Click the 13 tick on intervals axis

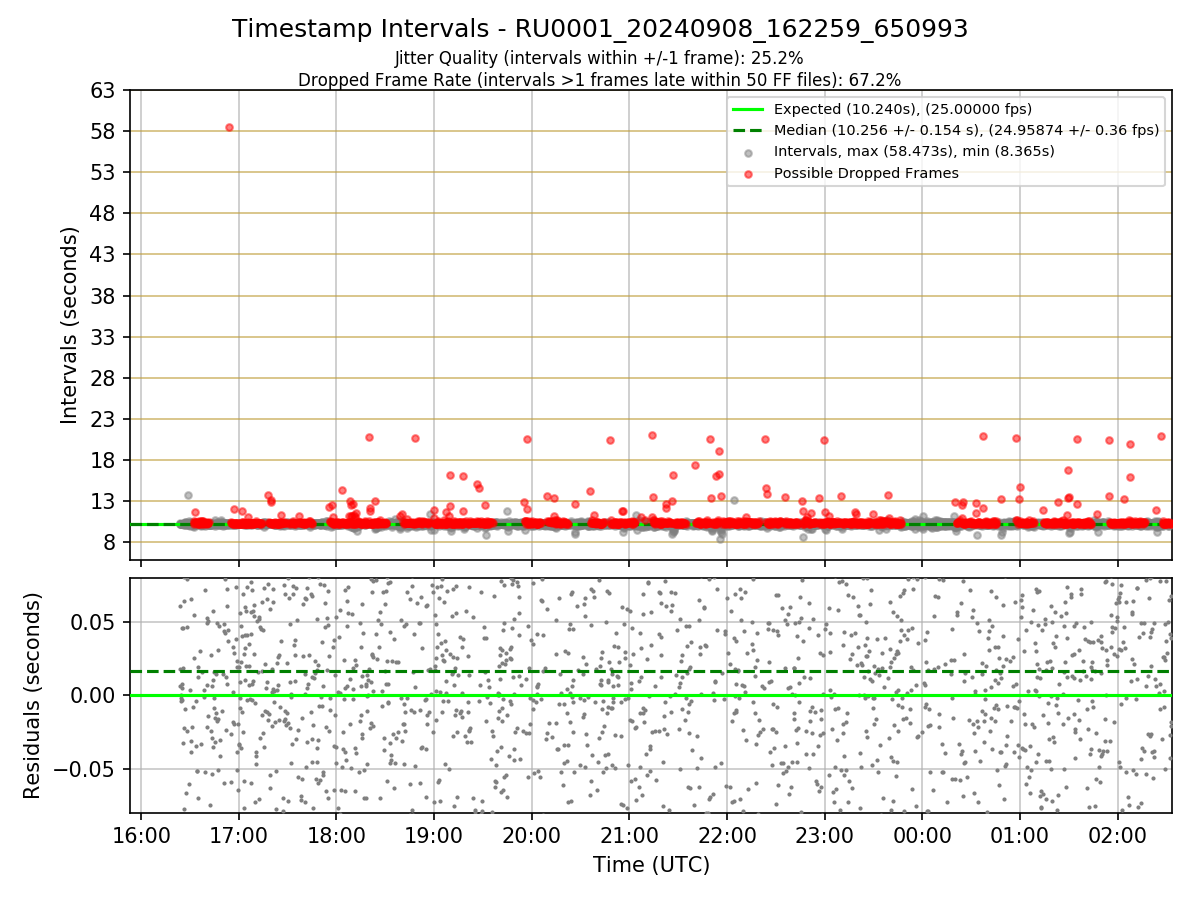105,501
